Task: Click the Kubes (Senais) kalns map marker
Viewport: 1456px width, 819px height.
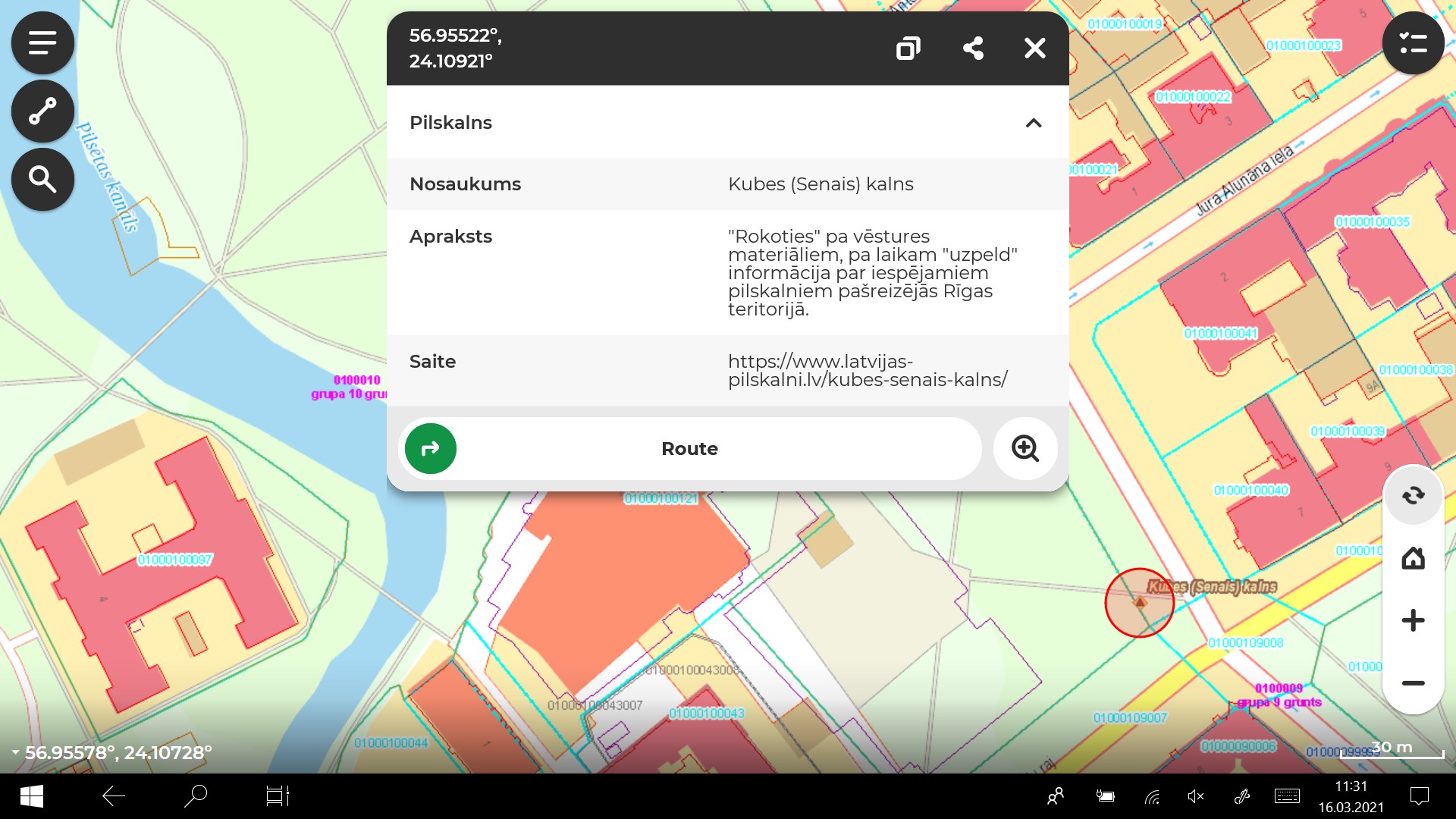Action: [1139, 602]
